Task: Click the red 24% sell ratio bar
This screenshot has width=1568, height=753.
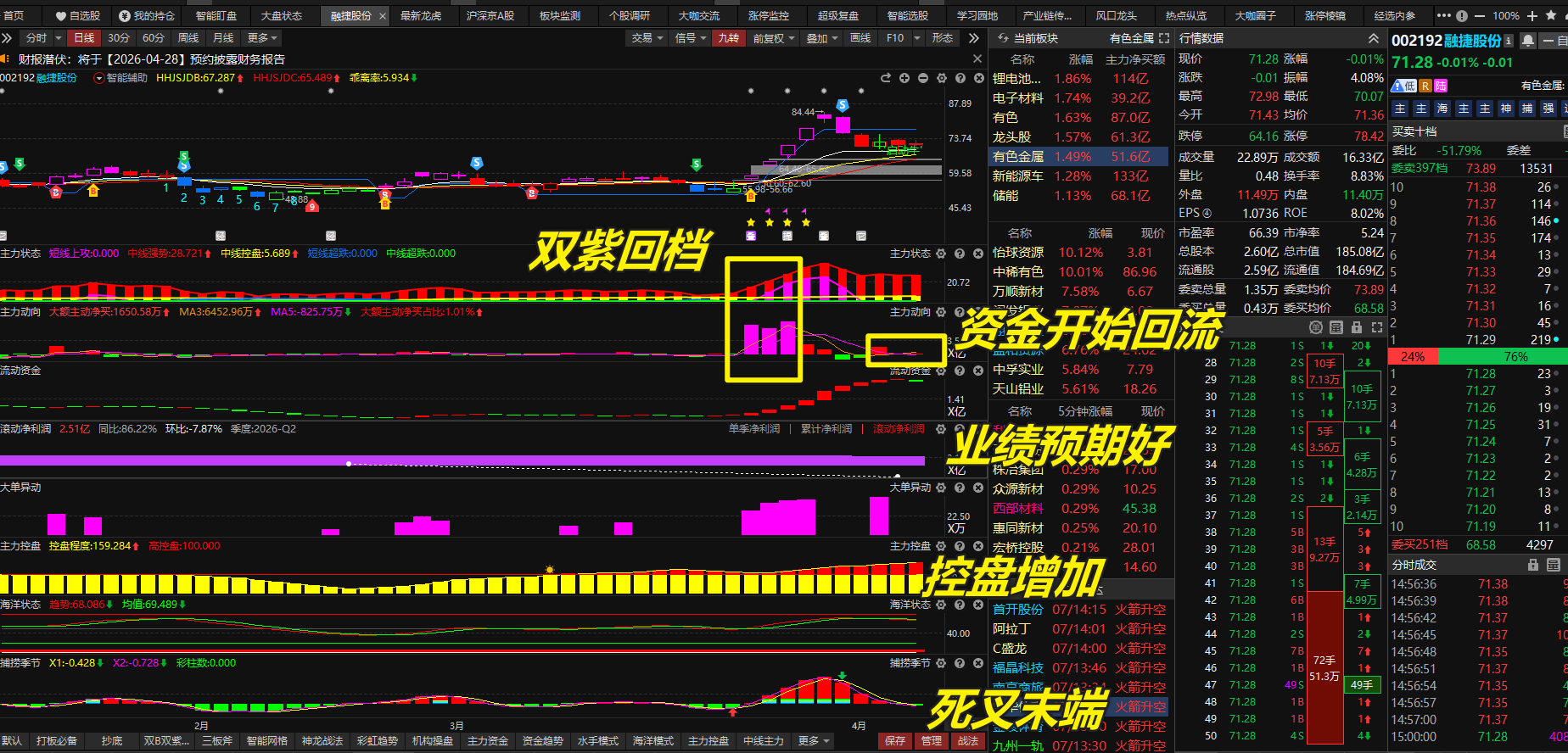Action: click(x=1413, y=356)
